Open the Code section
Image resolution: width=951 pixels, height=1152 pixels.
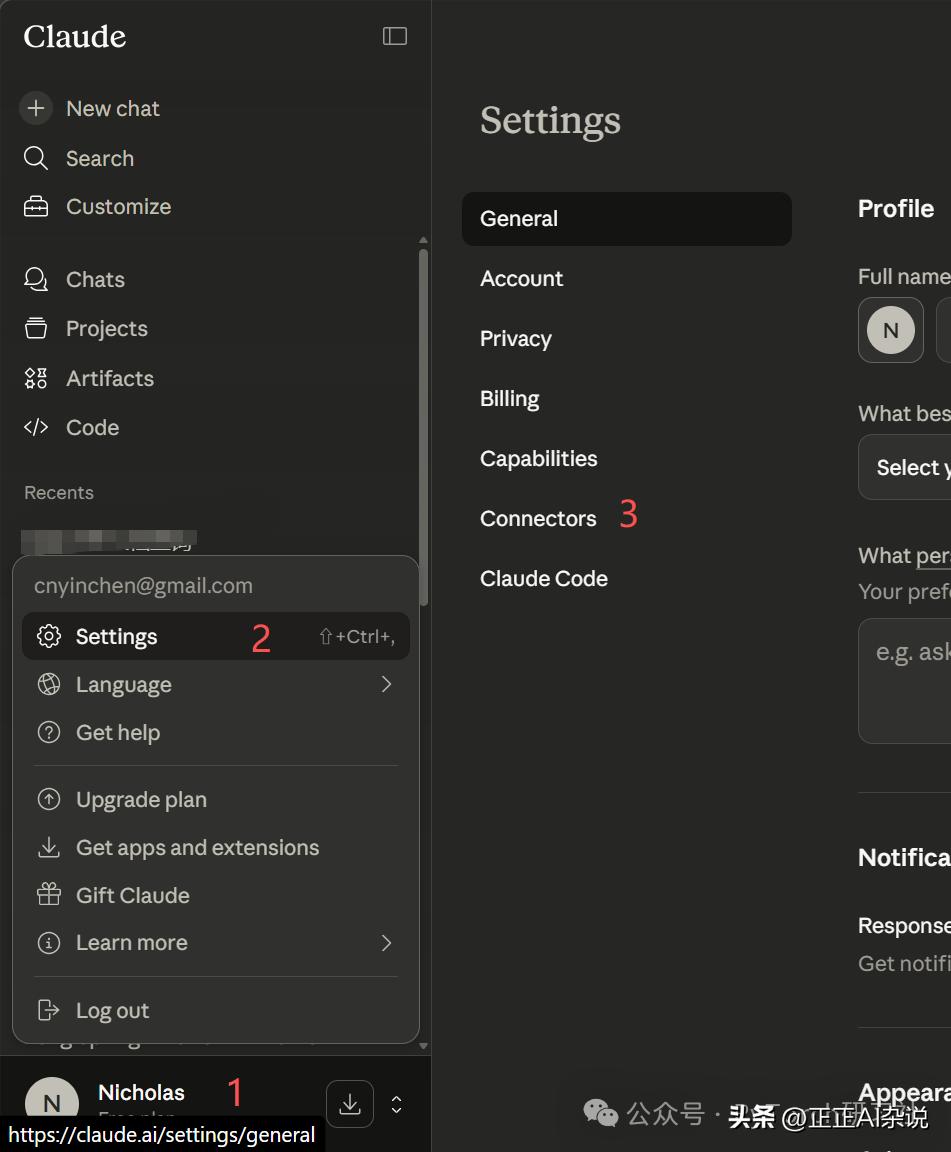(x=92, y=428)
